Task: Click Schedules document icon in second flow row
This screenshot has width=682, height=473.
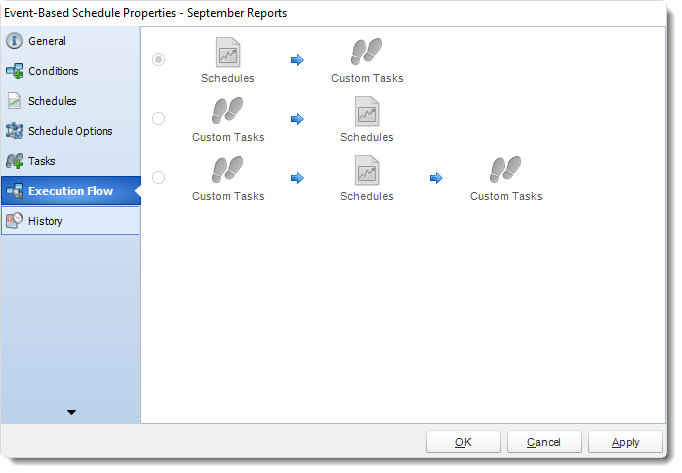Action: pyautogui.click(x=367, y=112)
